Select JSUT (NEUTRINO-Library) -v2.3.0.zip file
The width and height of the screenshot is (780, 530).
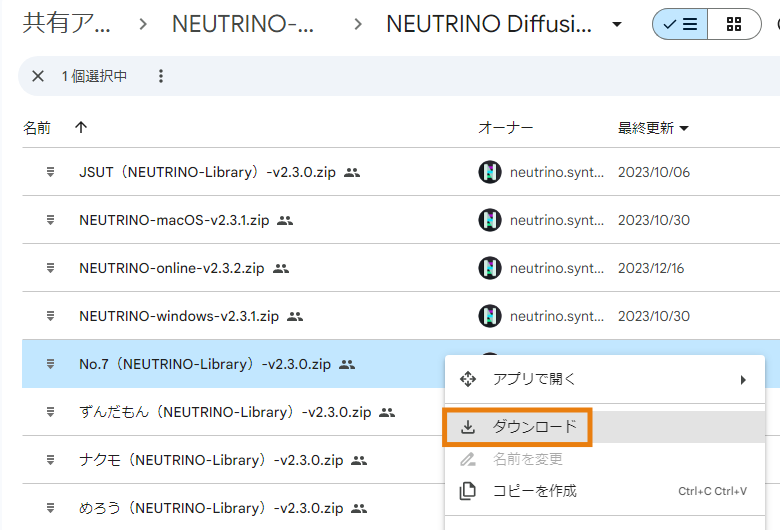coord(207,172)
